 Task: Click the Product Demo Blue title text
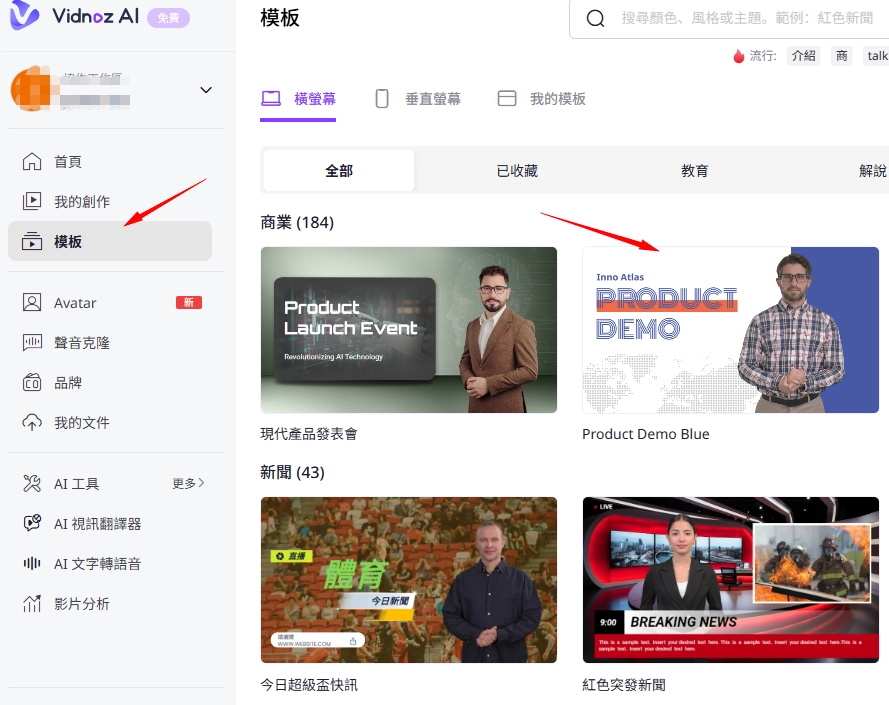[x=646, y=434]
